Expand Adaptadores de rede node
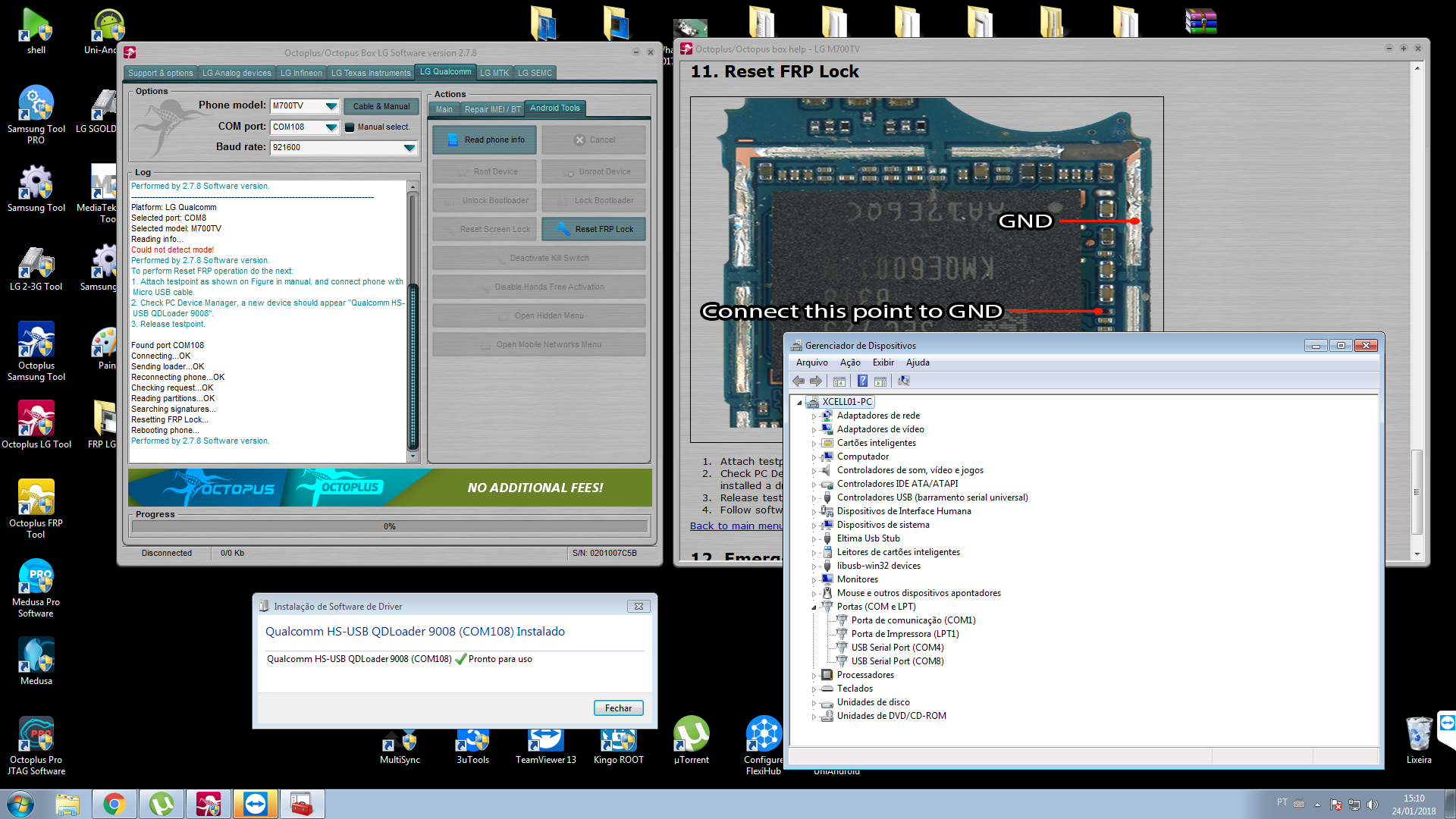Screen dimensions: 1456x819 click(x=814, y=416)
